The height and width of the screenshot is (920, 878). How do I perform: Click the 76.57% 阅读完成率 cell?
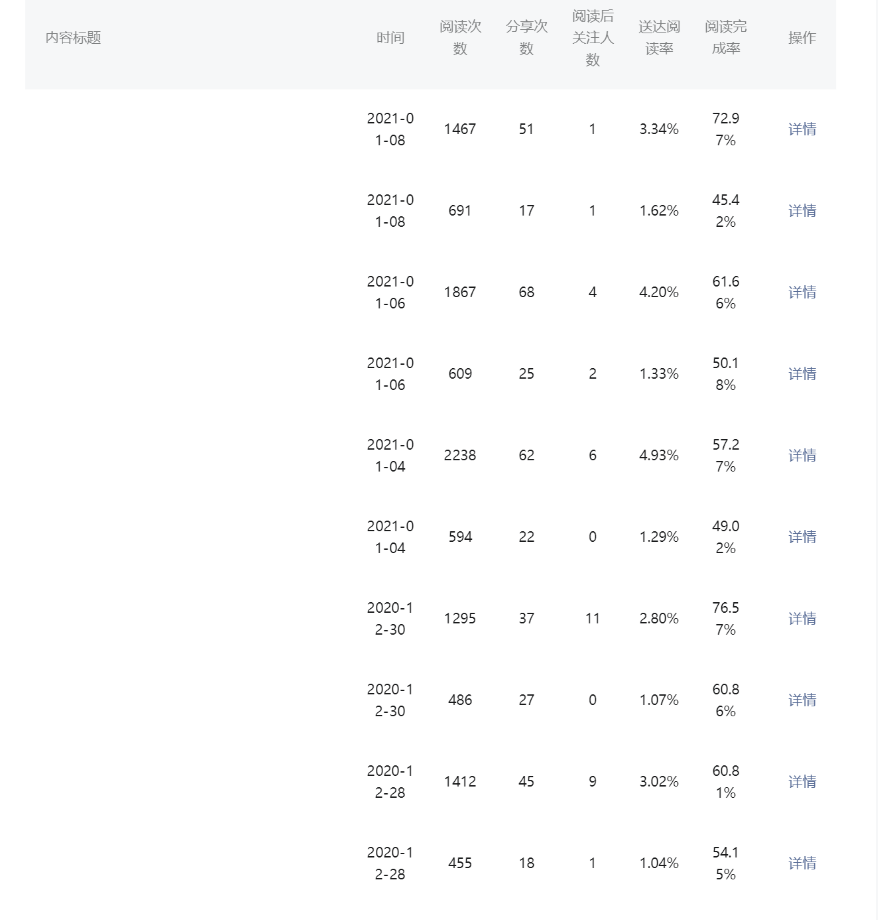[x=725, y=618]
